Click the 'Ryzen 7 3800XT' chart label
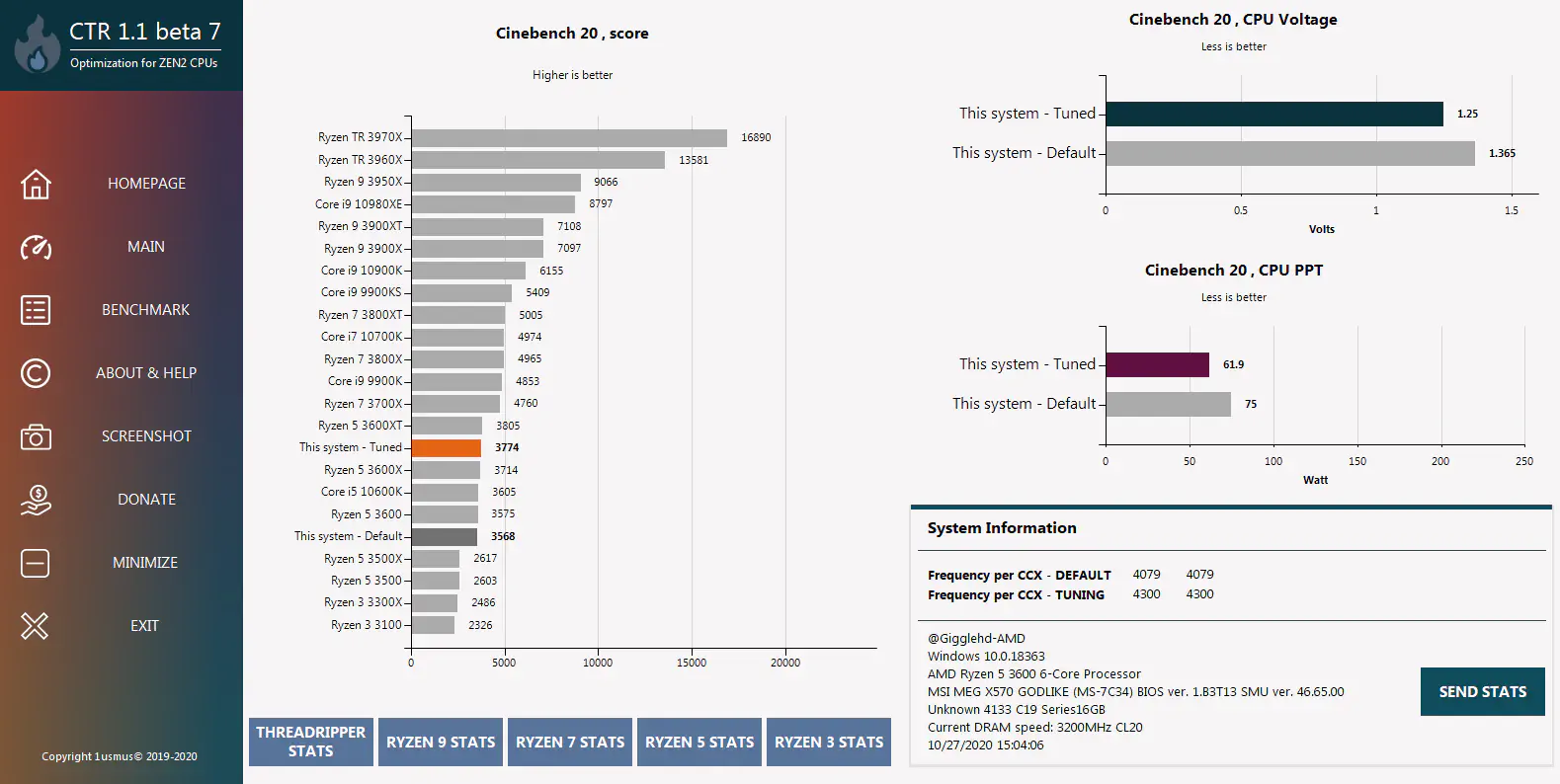This screenshot has width=1560, height=784. click(x=361, y=315)
